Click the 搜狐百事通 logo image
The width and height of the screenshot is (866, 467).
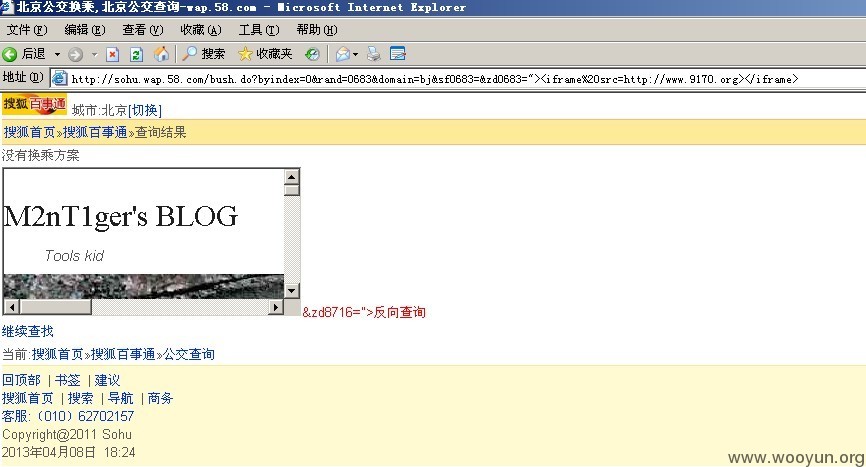34,104
